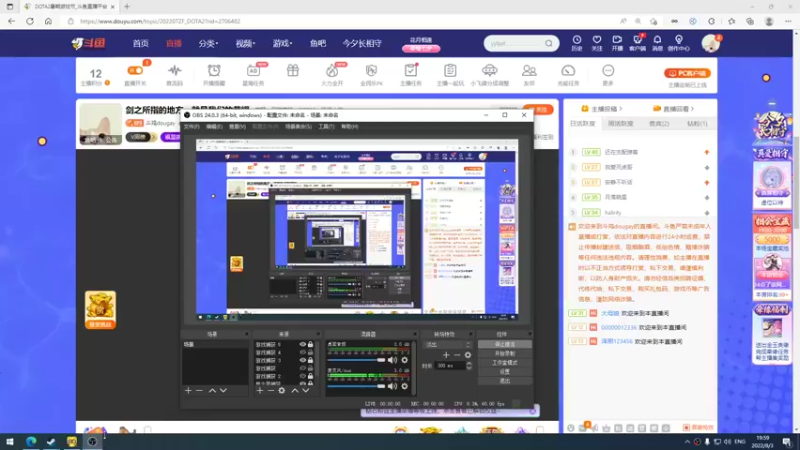The image size is (800, 450).
Task: Open 桌面音频 mixer settings gear
Action: [404, 360]
